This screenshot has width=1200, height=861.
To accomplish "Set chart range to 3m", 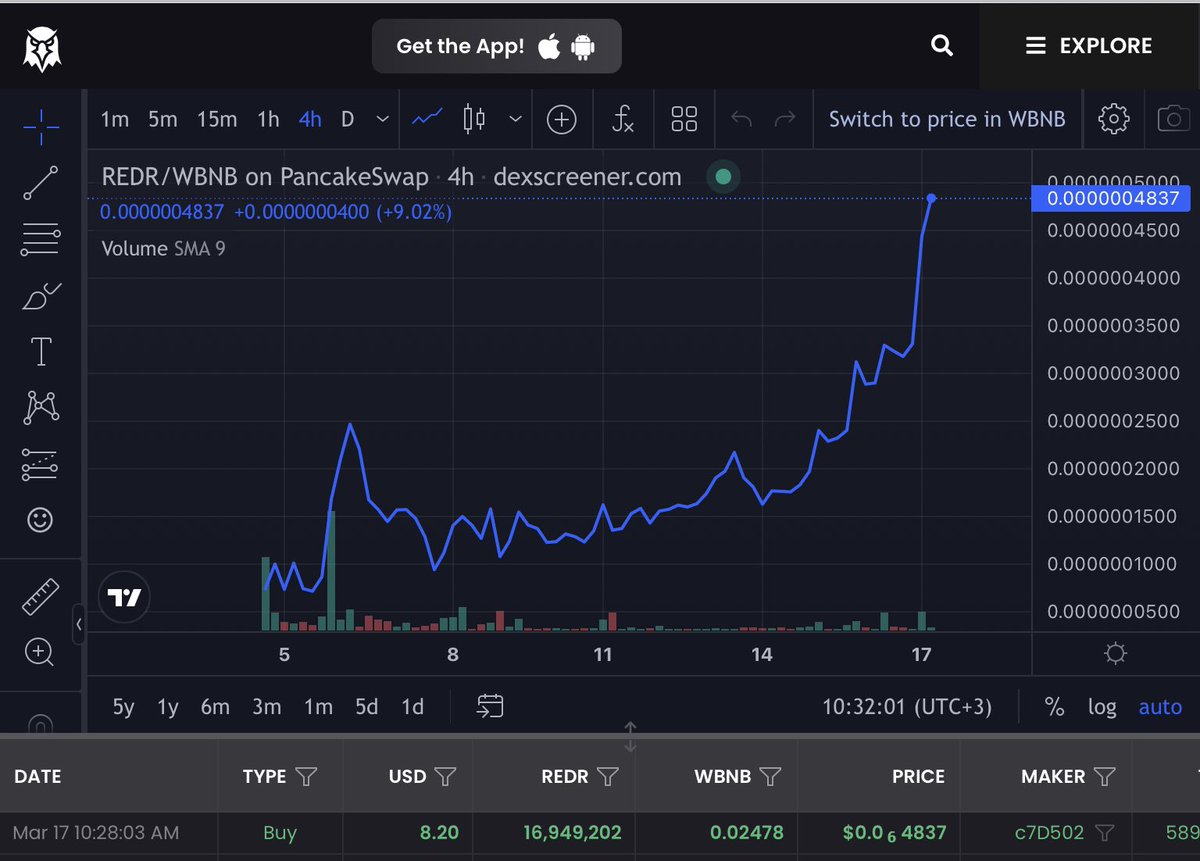I will click(266, 707).
